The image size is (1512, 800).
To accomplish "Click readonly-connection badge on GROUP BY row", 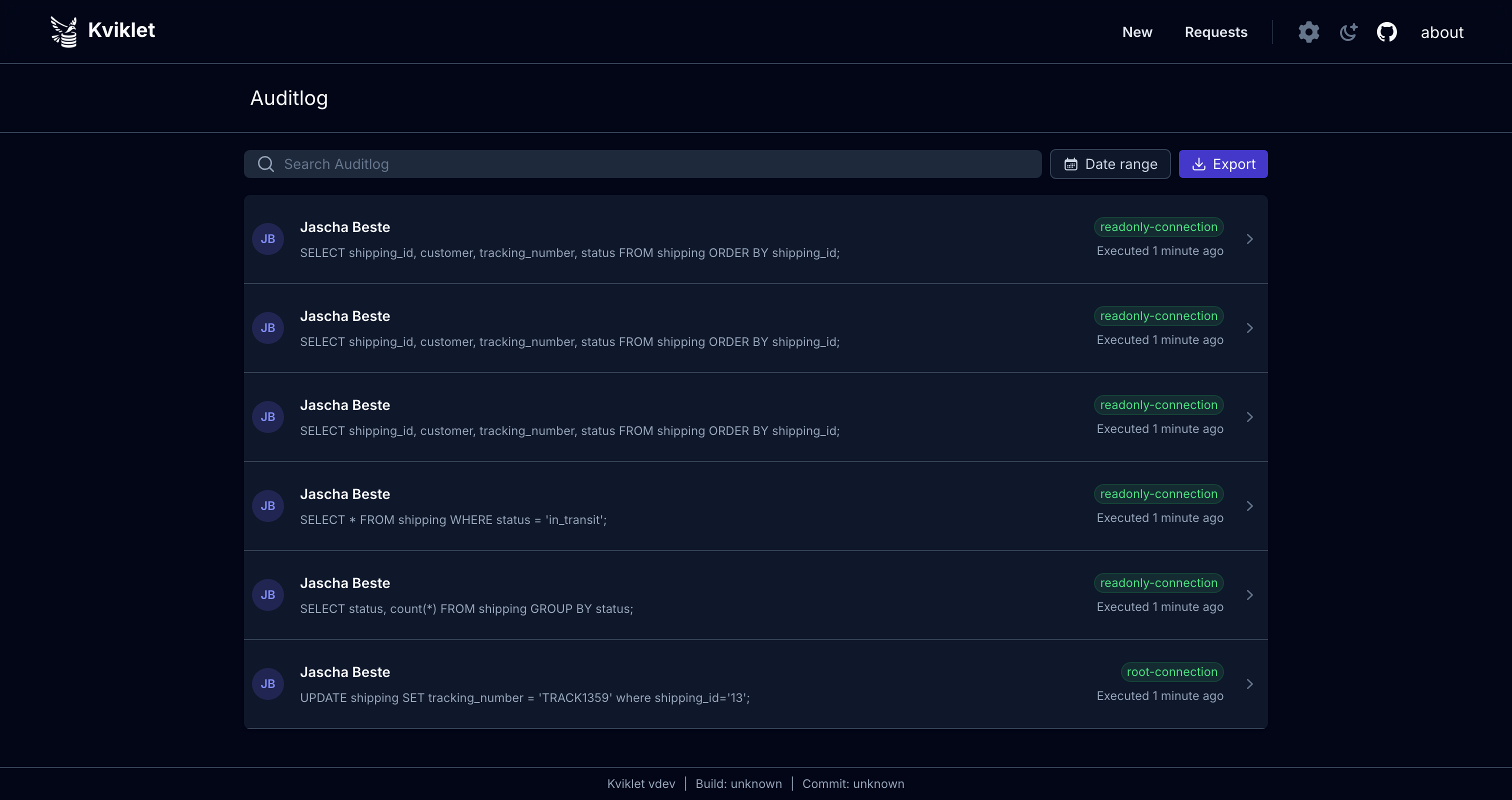I will 1158,583.
